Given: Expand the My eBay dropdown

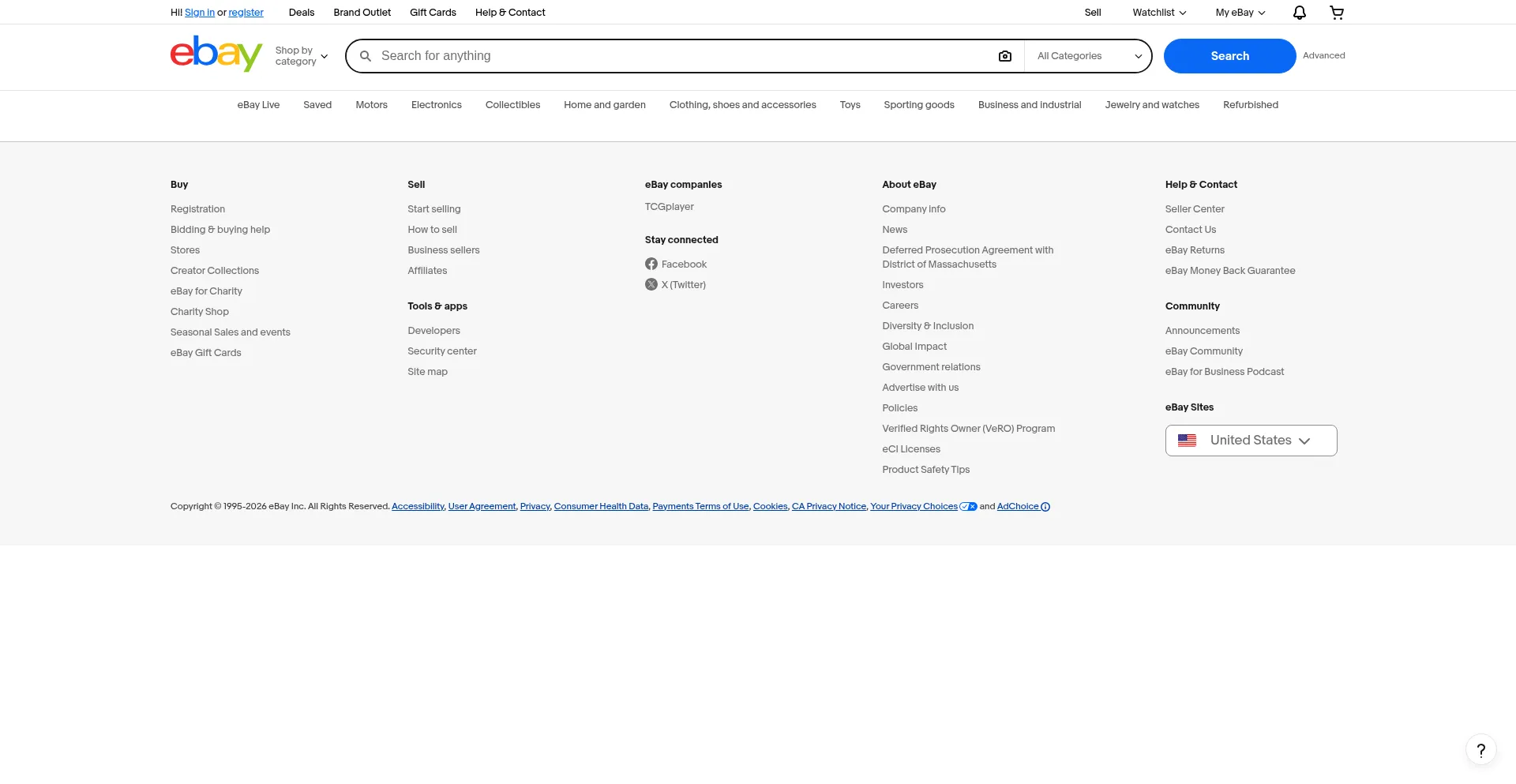Looking at the screenshot, I should pyautogui.click(x=1240, y=13).
